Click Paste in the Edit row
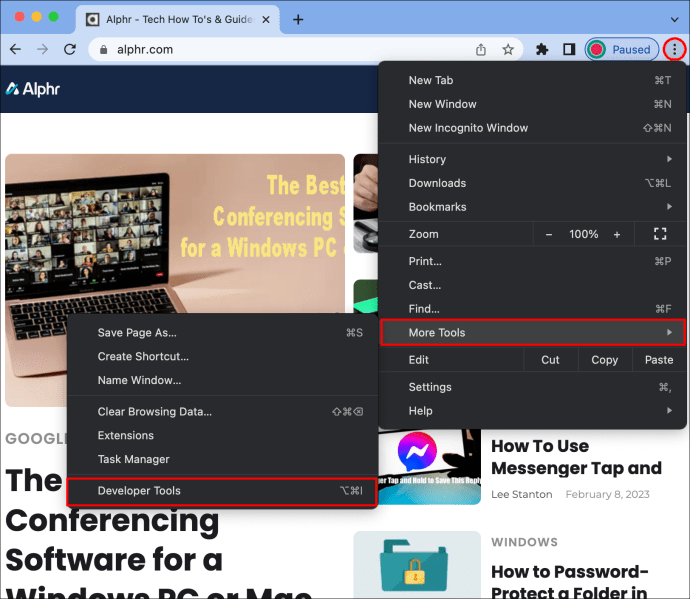 click(659, 360)
